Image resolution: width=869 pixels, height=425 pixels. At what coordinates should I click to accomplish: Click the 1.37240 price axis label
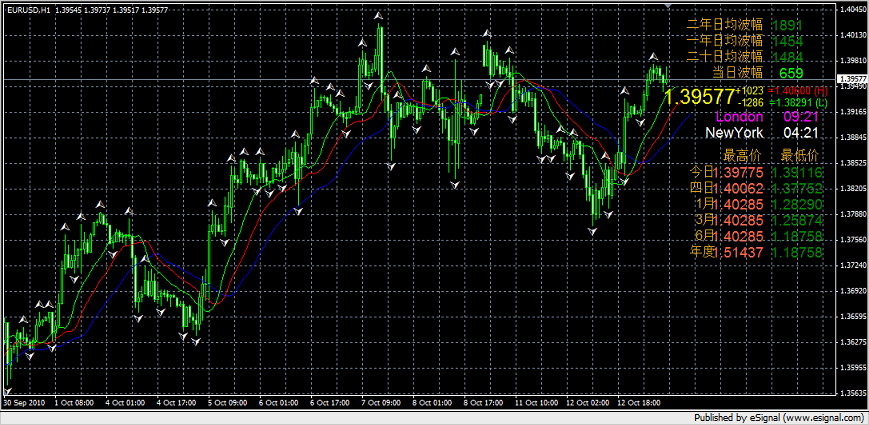click(854, 265)
